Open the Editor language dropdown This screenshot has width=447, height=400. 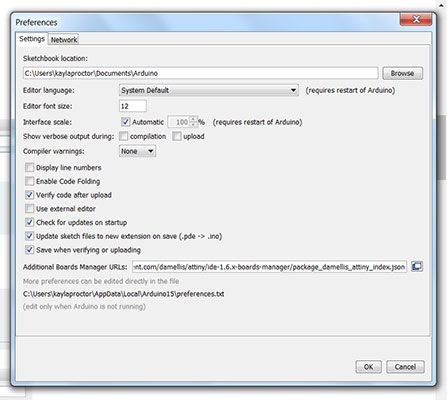209,90
